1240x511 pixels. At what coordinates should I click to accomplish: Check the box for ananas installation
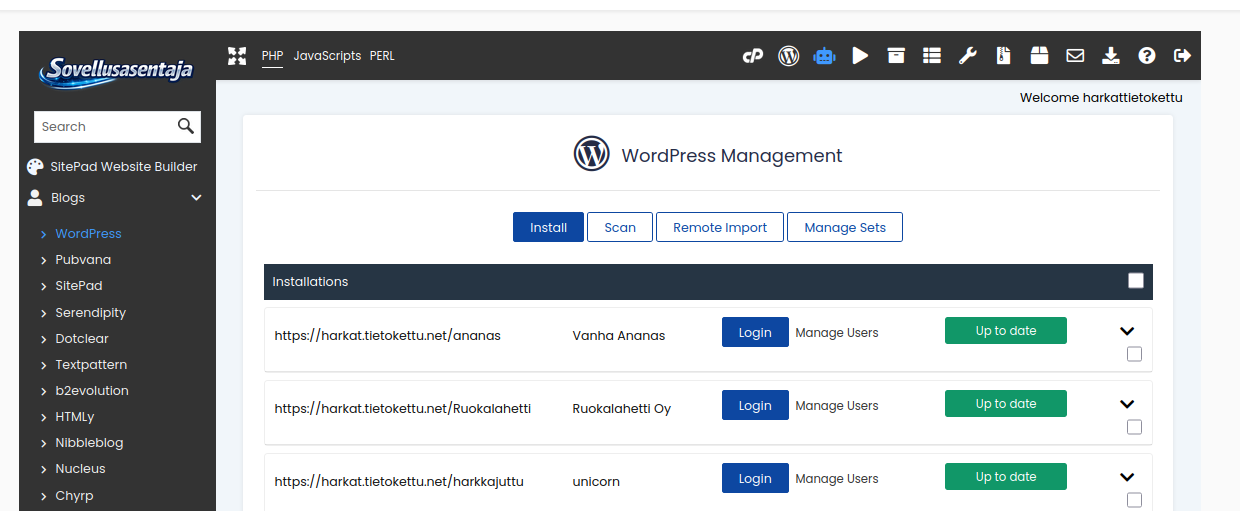coord(1134,354)
